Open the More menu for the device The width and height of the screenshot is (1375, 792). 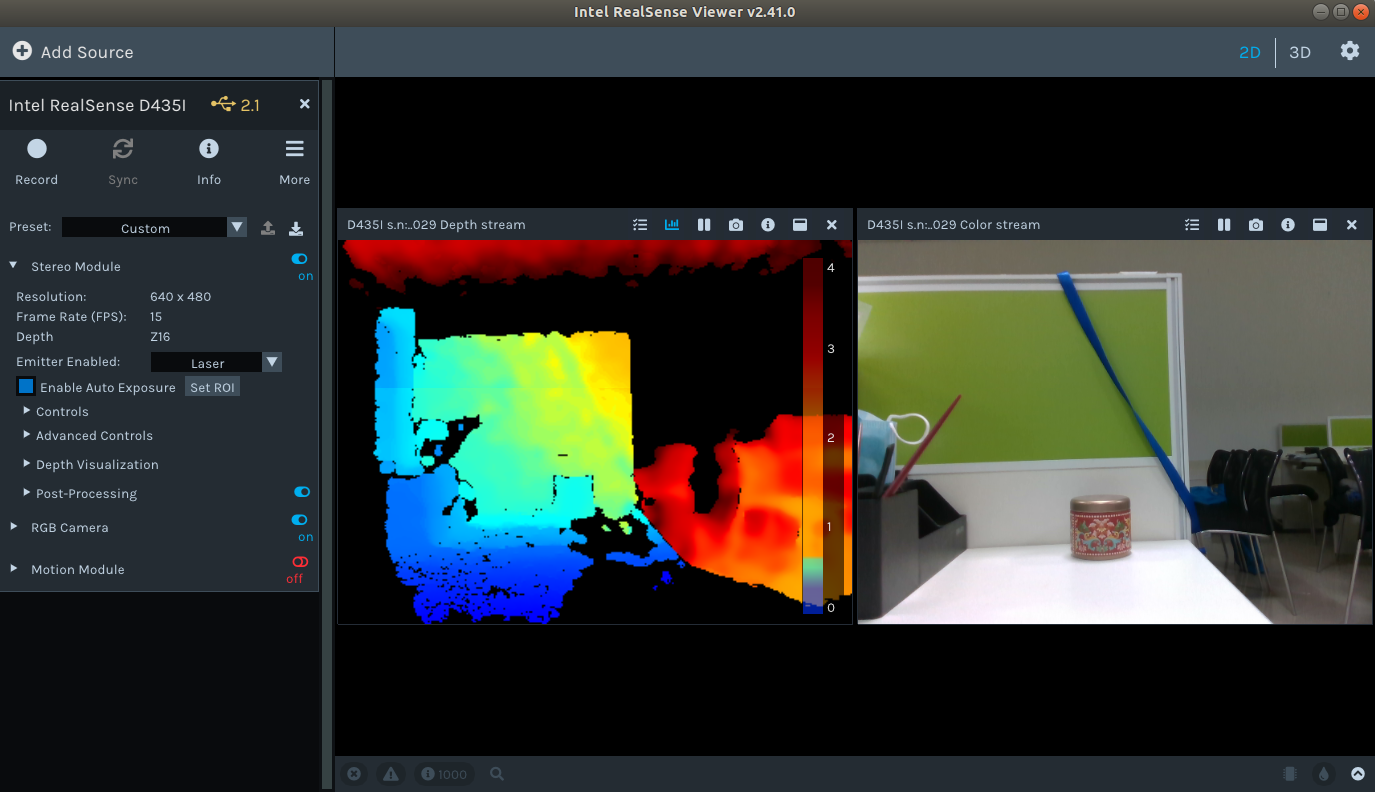coord(294,148)
